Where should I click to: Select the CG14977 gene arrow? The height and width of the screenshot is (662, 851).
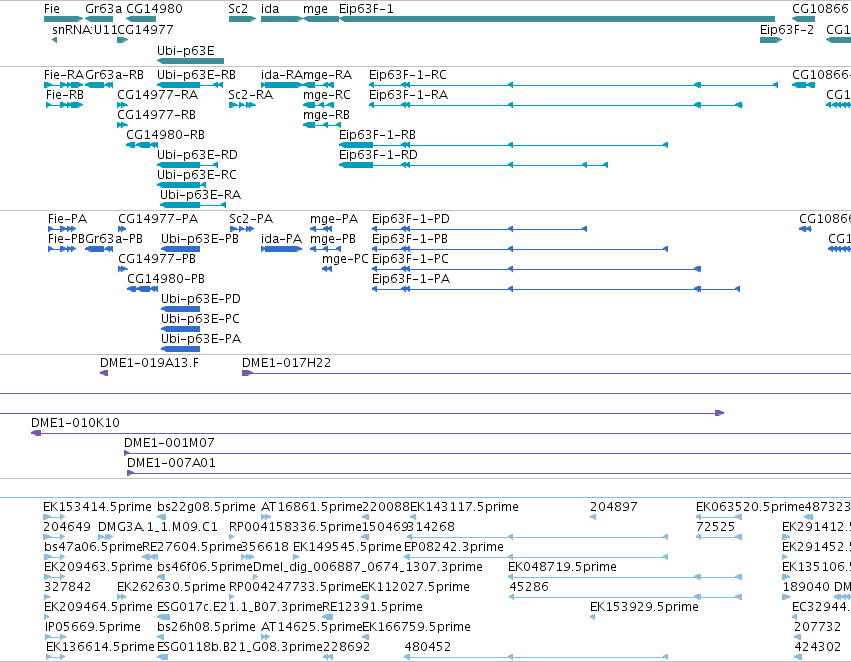pos(123,40)
